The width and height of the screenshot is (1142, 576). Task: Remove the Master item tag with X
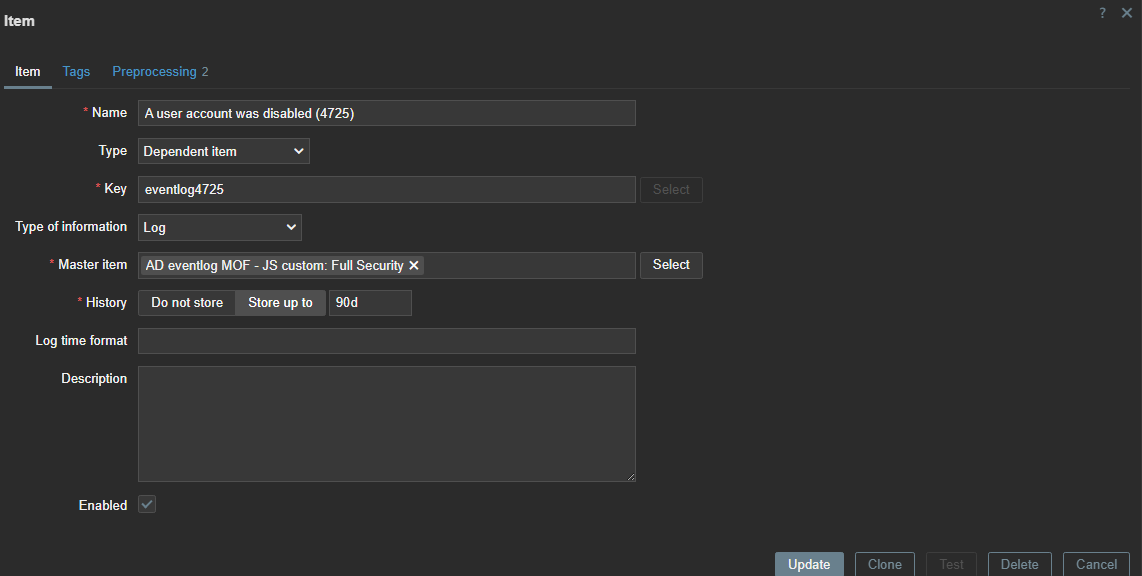coord(414,265)
